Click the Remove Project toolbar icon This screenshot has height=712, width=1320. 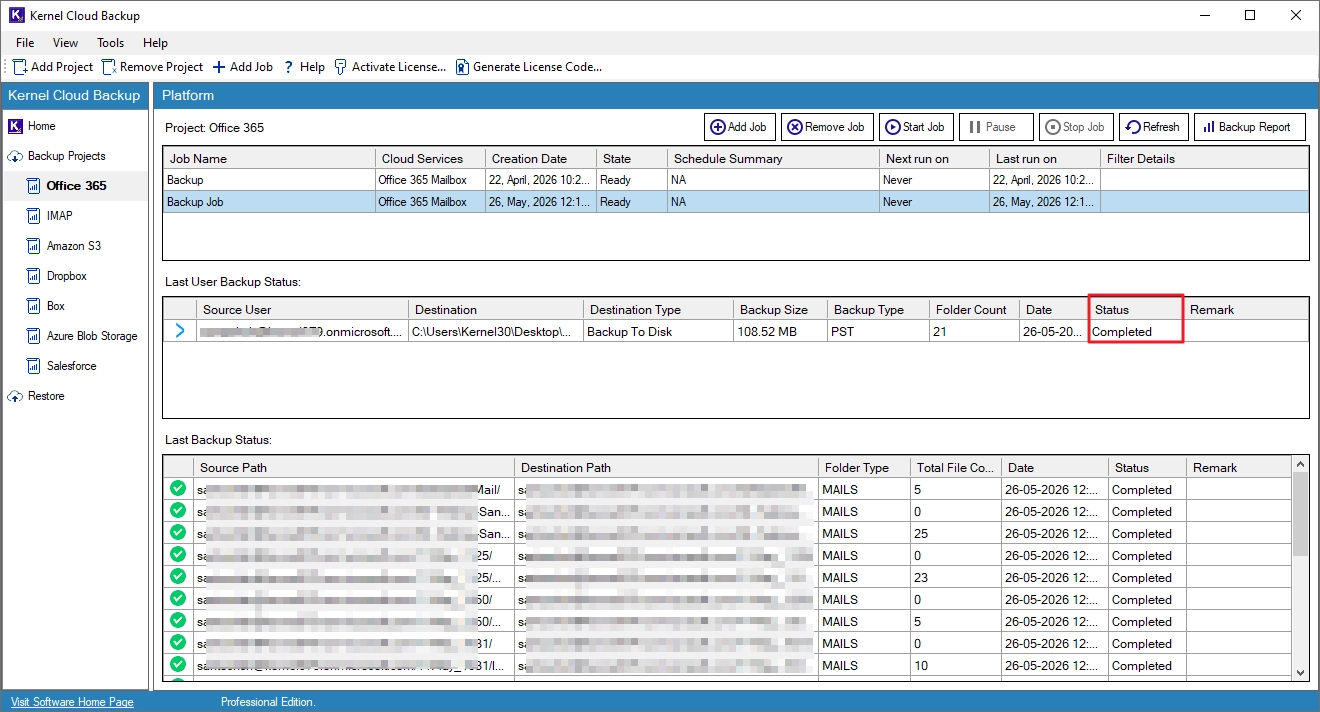[108, 67]
